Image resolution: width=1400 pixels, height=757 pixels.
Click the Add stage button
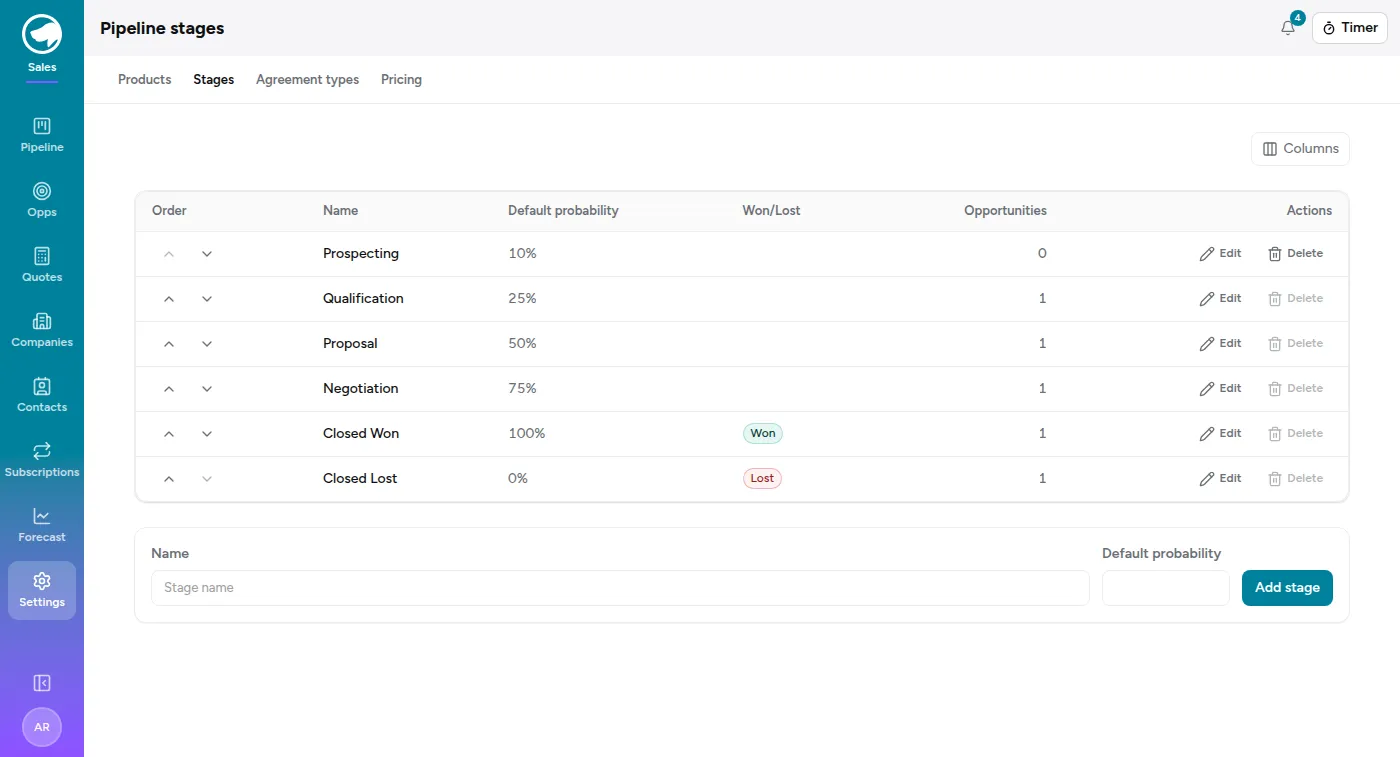point(1287,588)
